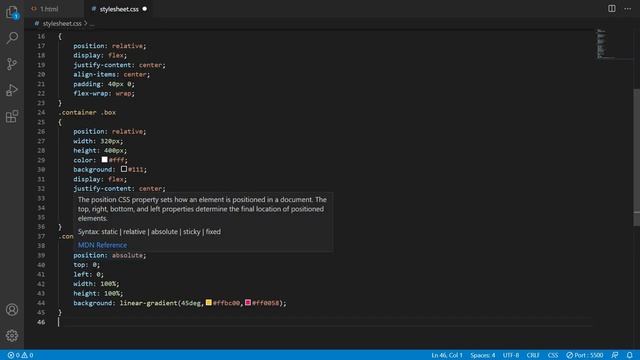Image resolution: width=640 pixels, height=360 pixels.
Task: Click the 'position: absolute;' line
Action: pyautogui.click(x=109, y=255)
